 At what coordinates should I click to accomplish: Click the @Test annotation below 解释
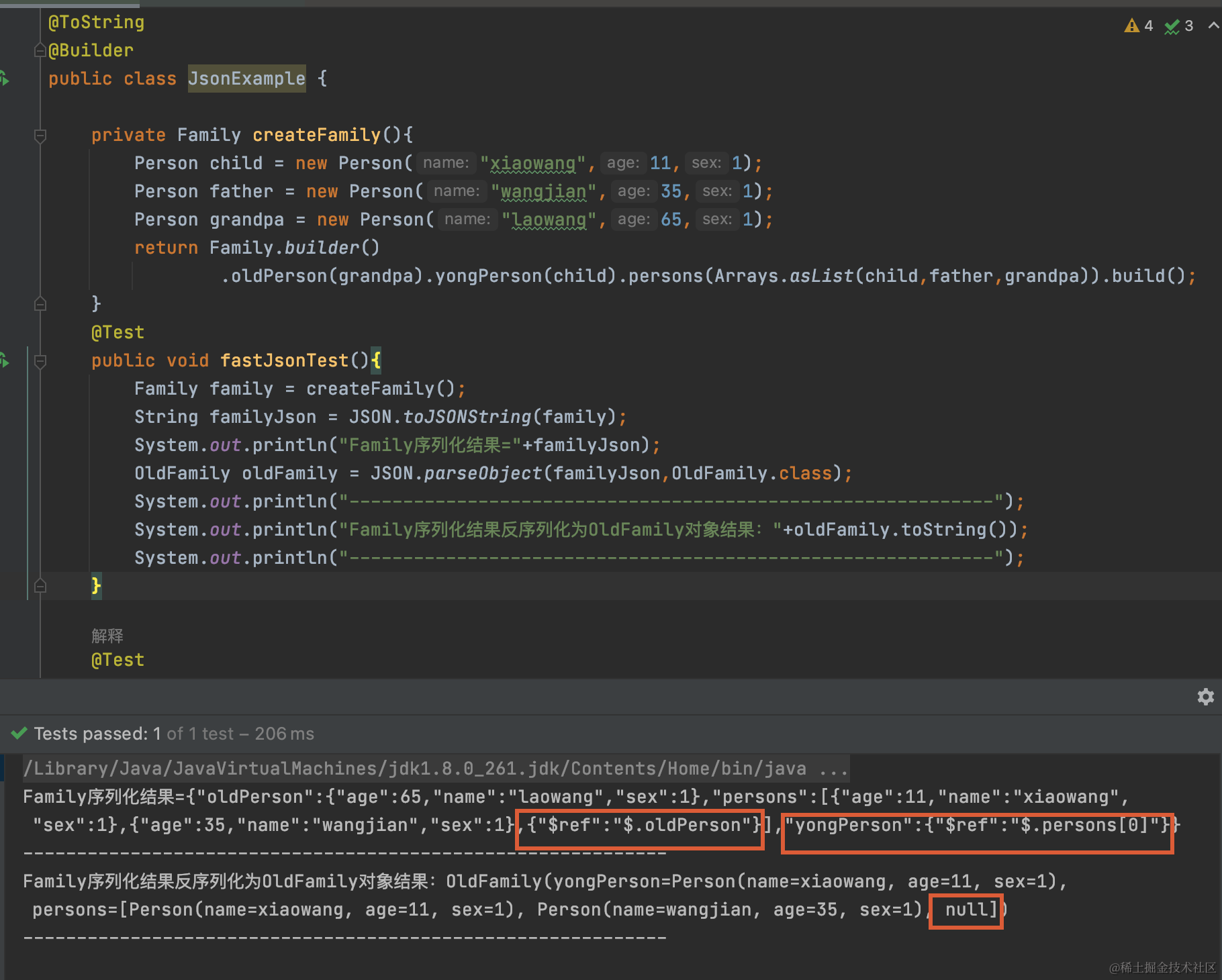(117, 660)
